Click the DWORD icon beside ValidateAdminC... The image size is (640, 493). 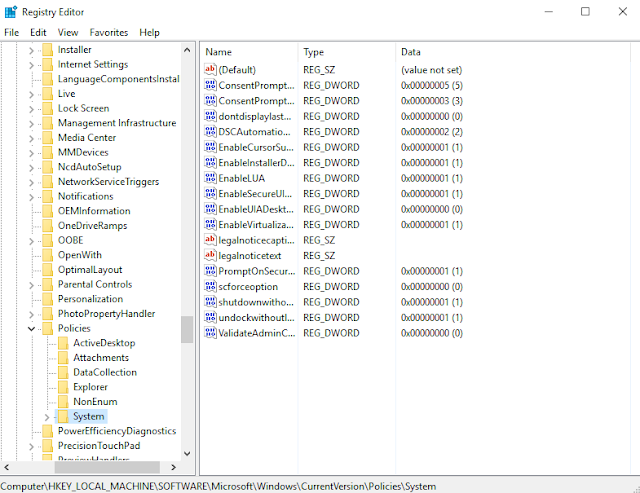pos(210,333)
